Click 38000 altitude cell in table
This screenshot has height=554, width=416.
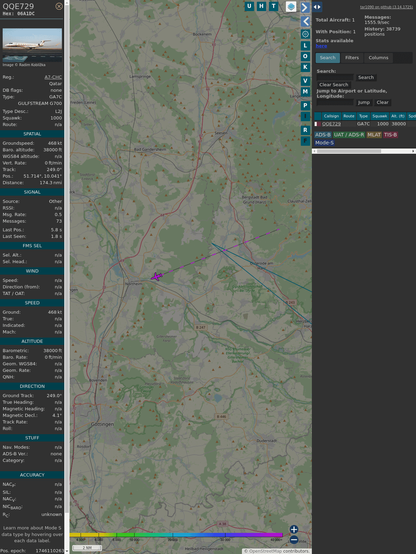pos(398,124)
